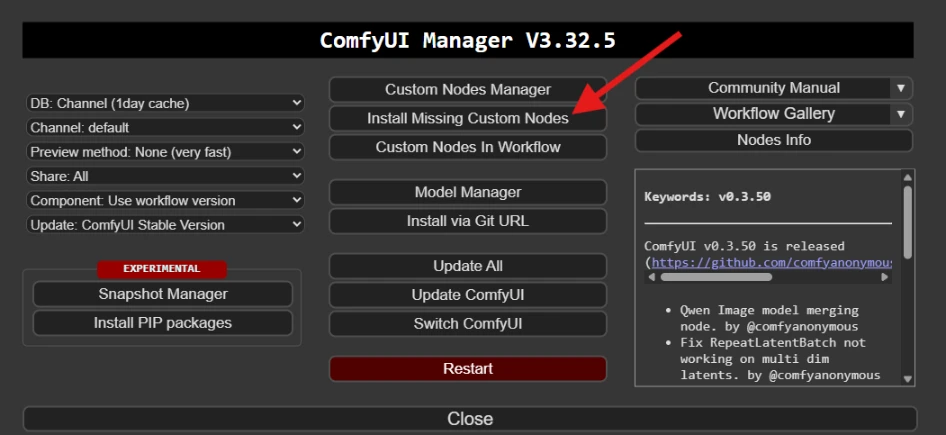
Task: Hit the red Restart button
Action: pos(468,369)
